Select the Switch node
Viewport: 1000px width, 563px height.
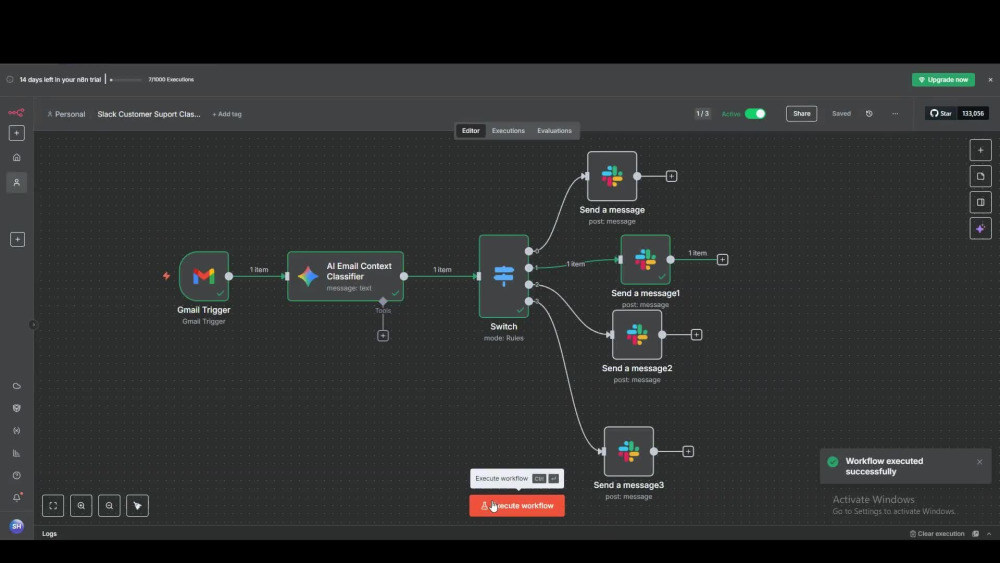pyautogui.click(x=504, y=275)
